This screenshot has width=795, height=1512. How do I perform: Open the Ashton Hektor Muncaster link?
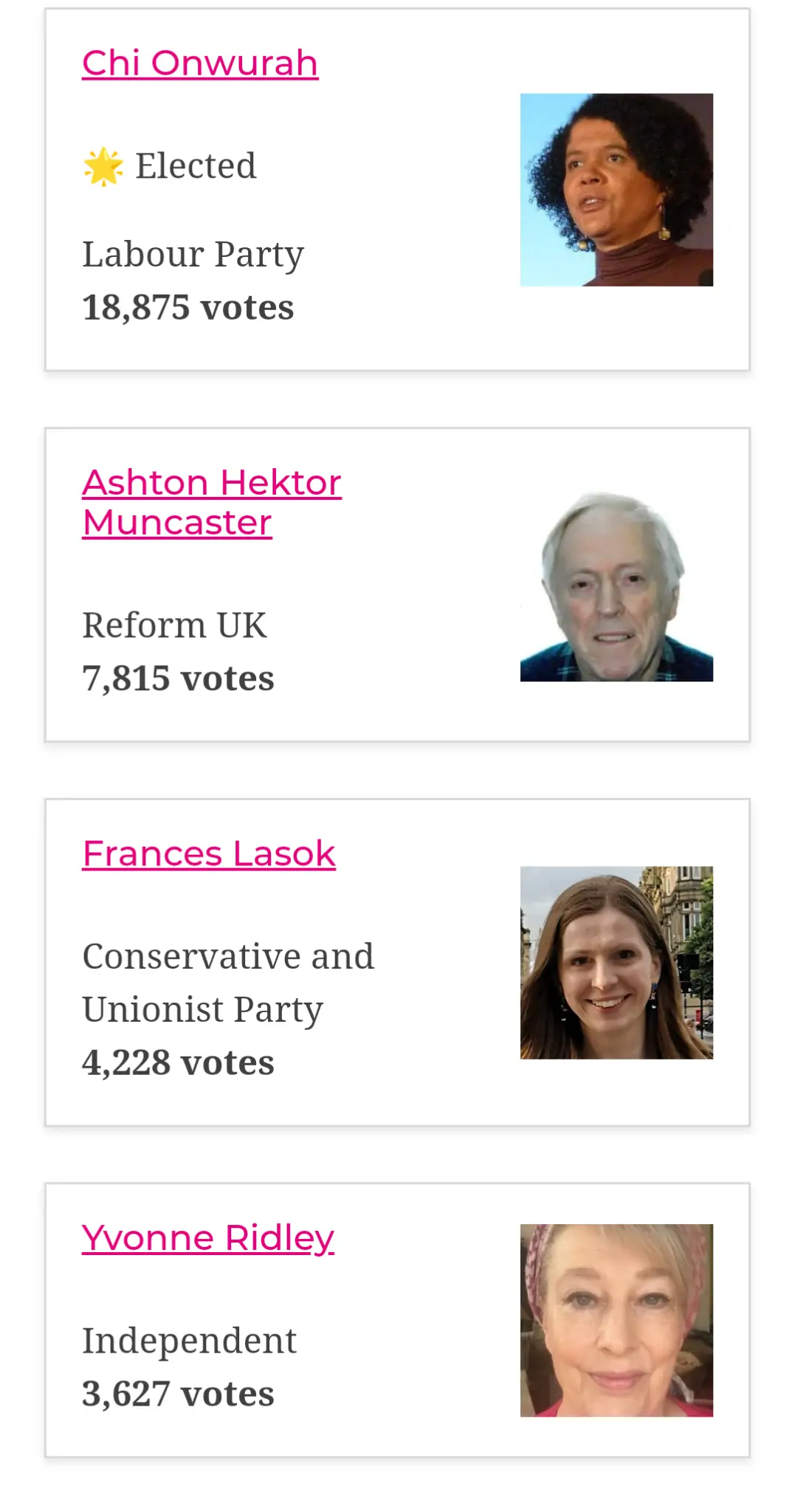point(211,502)
